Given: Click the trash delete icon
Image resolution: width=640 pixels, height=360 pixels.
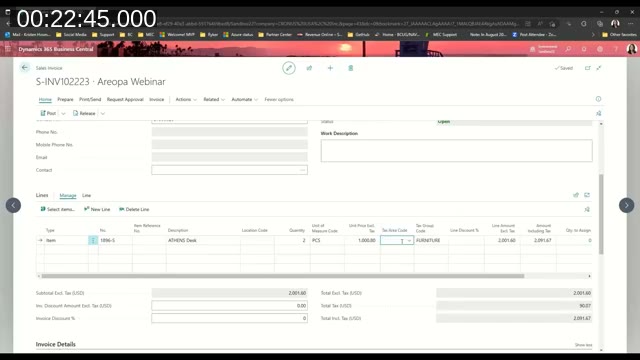Looking at the screenshot, I should pos(351,68).
